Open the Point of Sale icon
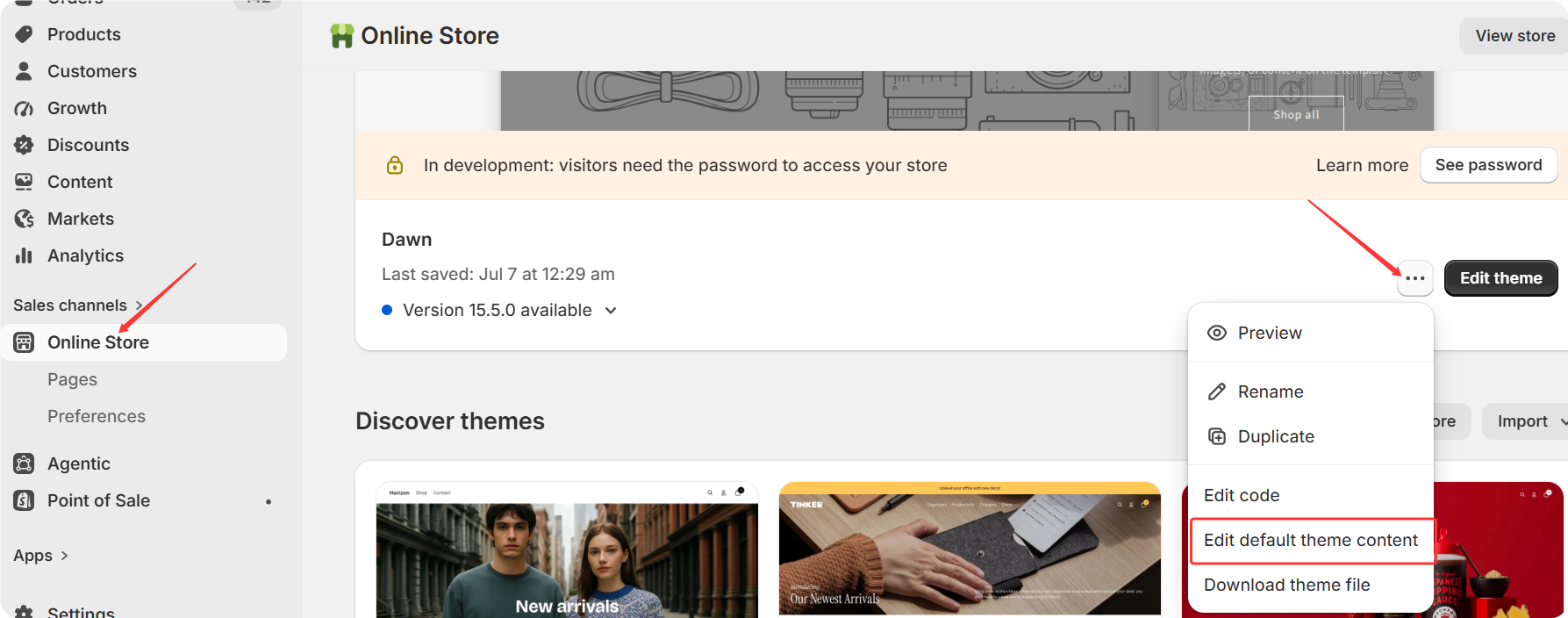 [x=24, y=500]
